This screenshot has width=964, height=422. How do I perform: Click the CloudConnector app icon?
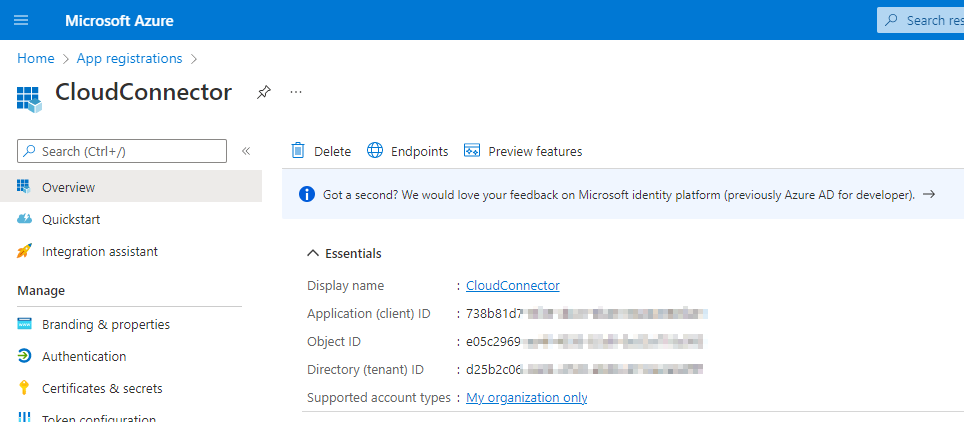(29, 98)
